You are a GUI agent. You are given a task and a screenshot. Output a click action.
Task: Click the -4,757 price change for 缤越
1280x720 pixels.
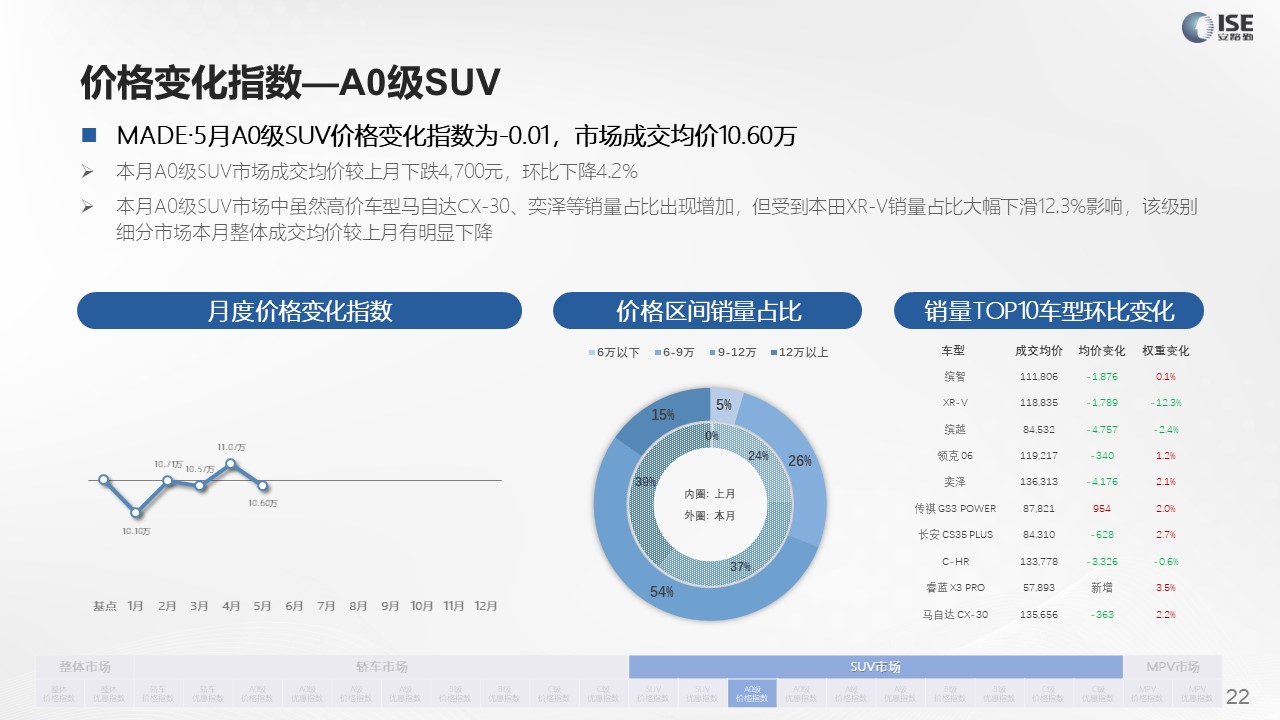[x=1102, y=429]
